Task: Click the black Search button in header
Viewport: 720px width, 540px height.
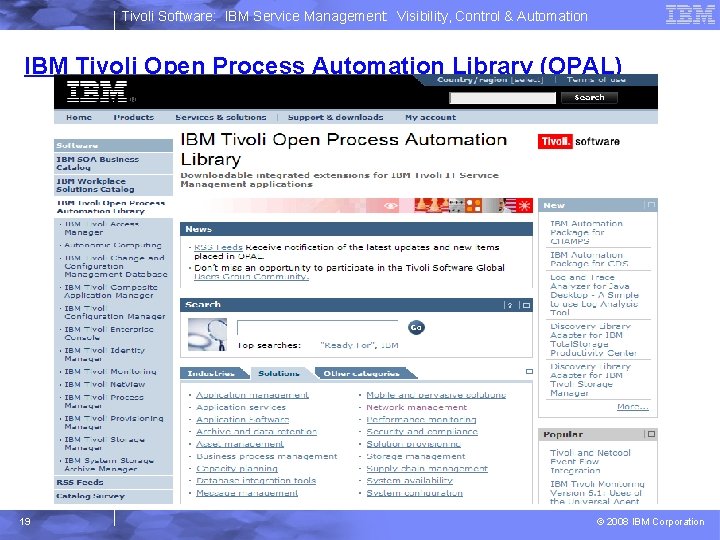Action: tap(589, 97)
